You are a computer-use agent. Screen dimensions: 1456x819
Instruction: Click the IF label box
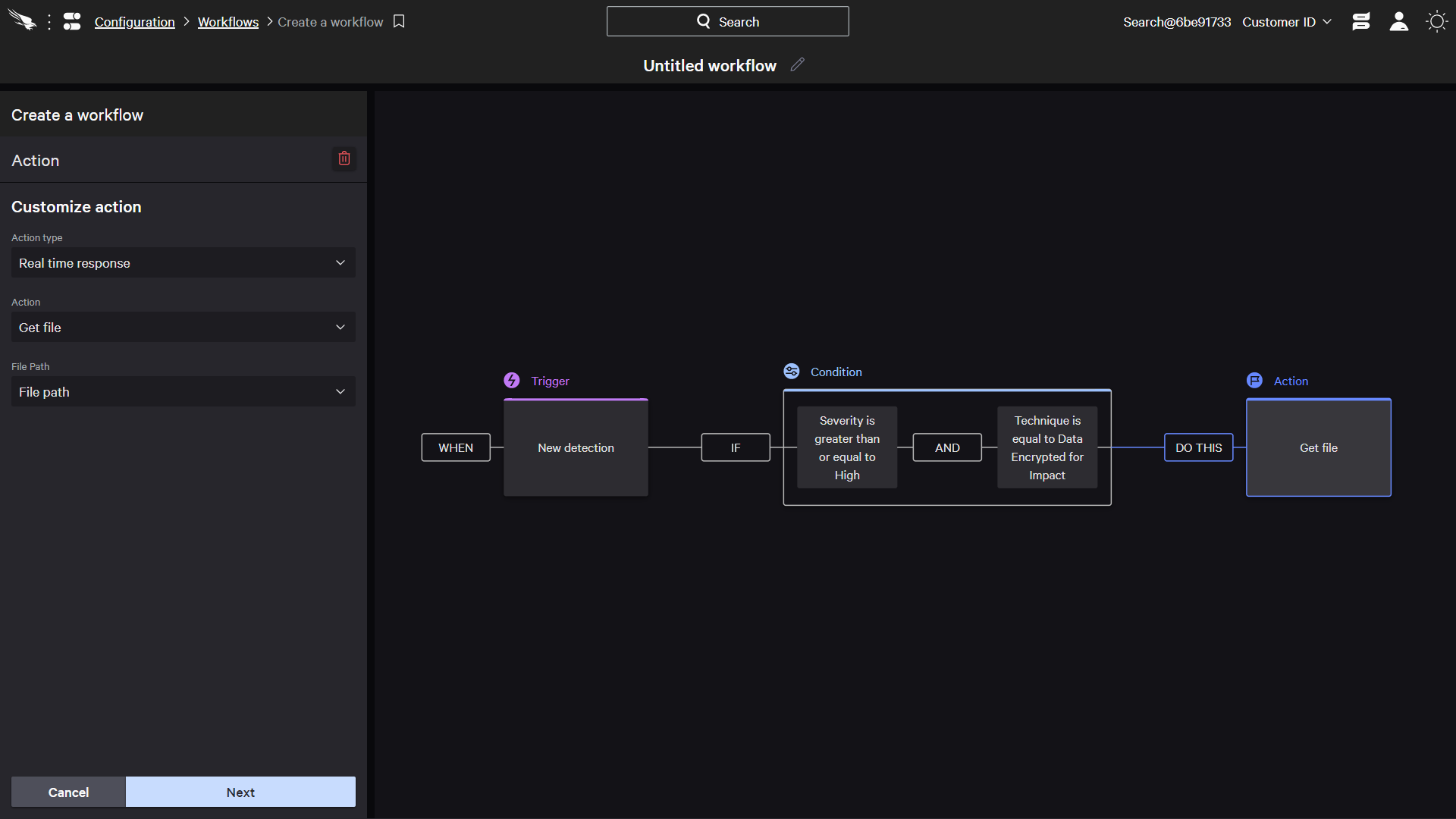point(736,447)
